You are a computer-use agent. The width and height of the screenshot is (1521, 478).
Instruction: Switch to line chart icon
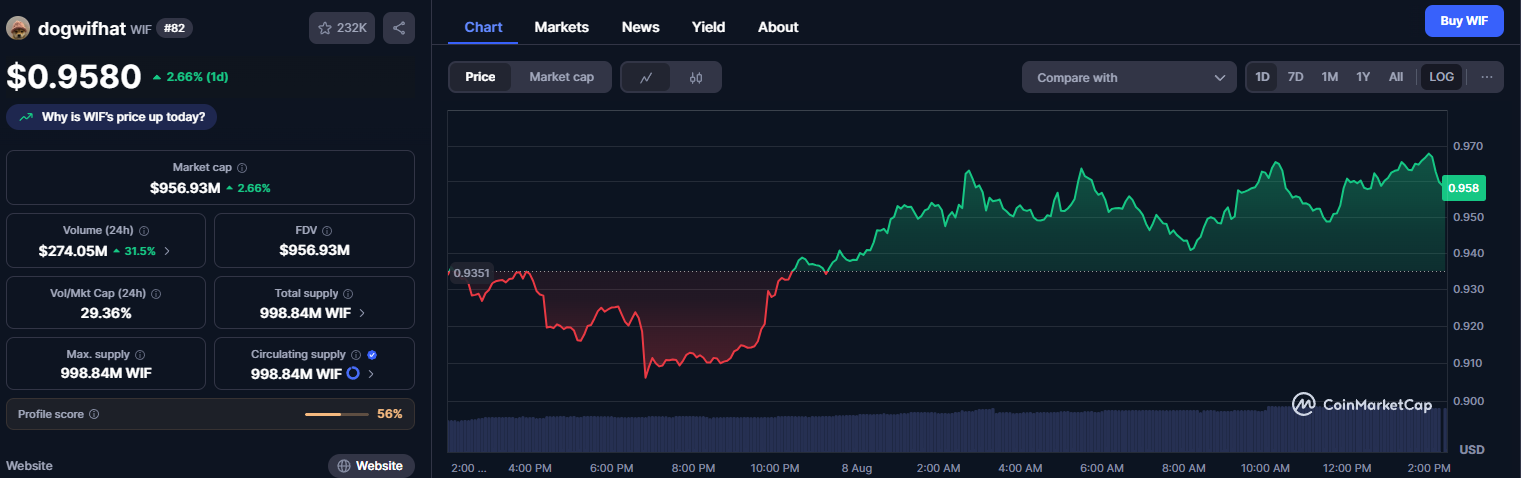point(646,77)
